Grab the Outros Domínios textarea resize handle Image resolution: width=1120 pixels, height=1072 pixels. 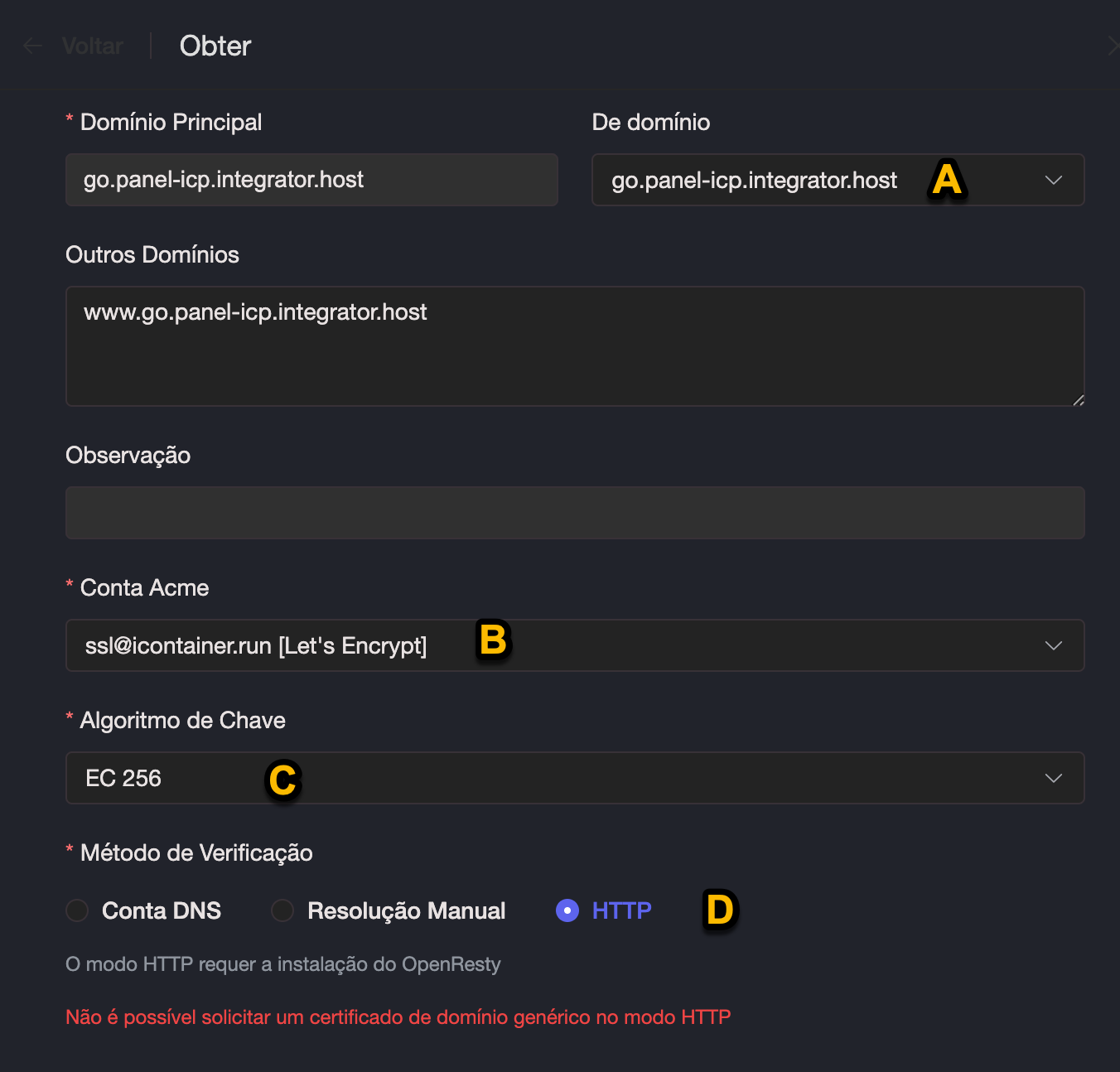[1078, 400]
